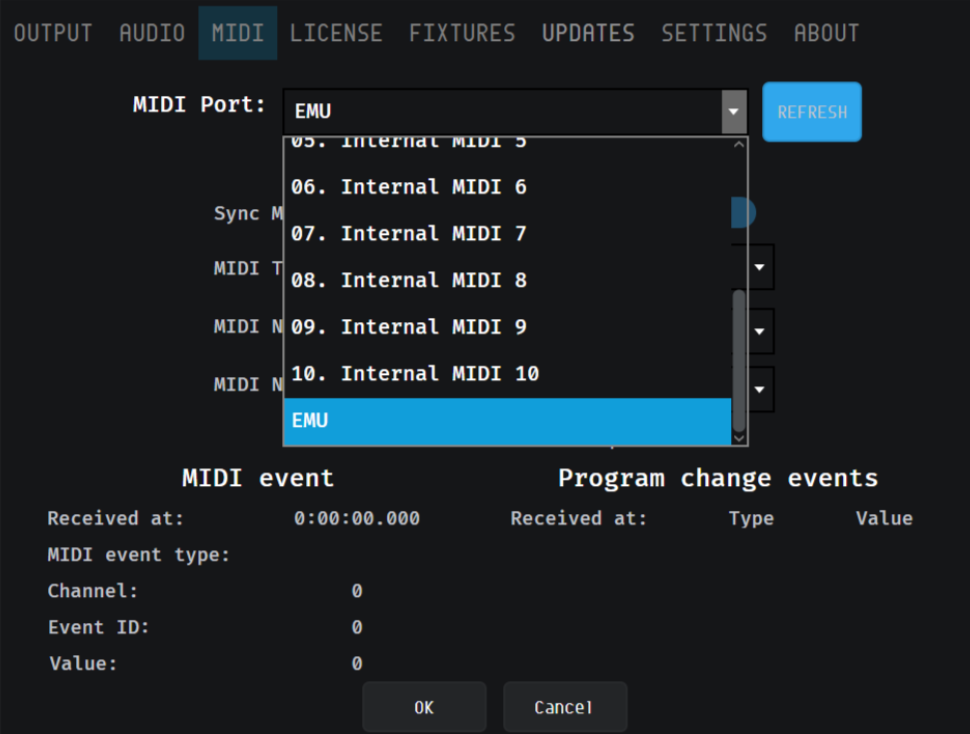Click the list scroll down arrow
The height and width of the screenshot is (734, 970).
click(739, 438)
